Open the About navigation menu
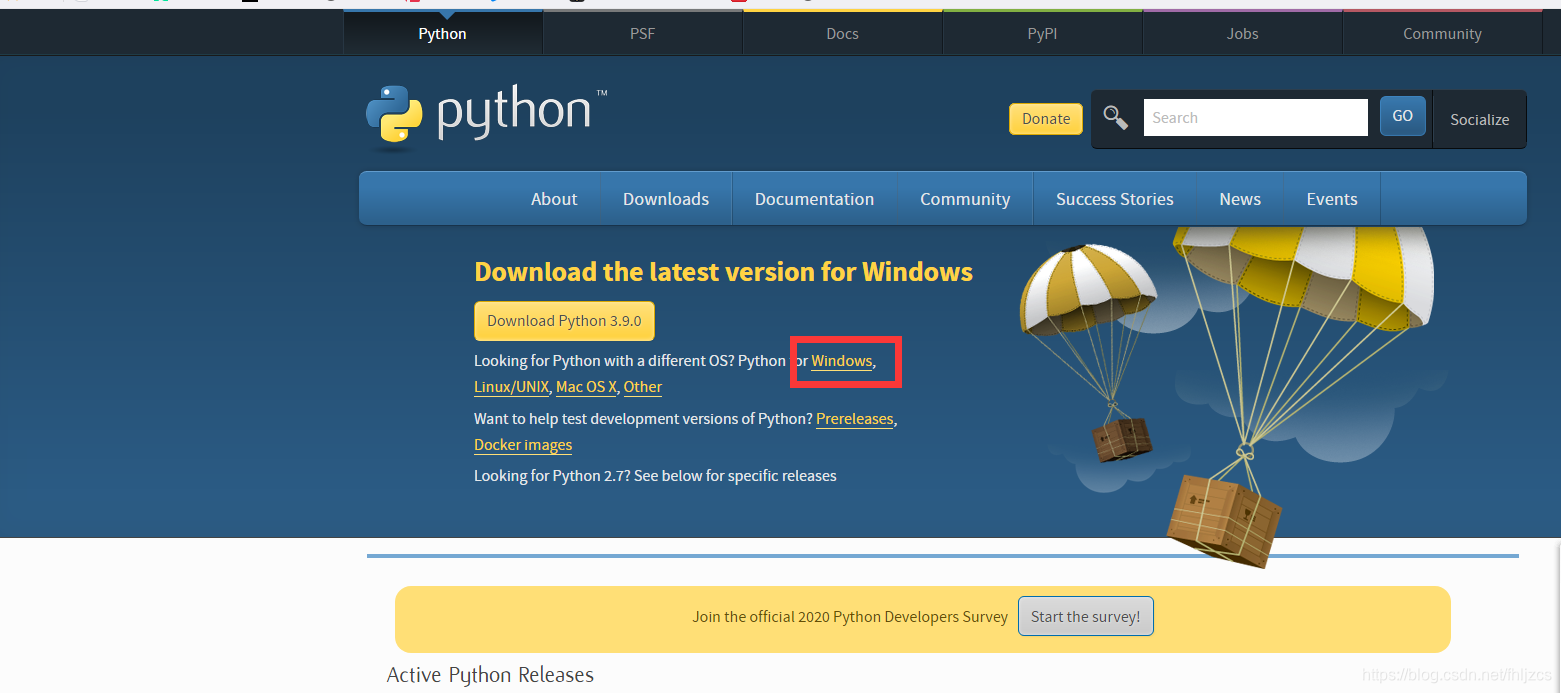Image resolution: width=1561 pixels, height=693 pixels. pyautogui.click(x=554, y=199)
